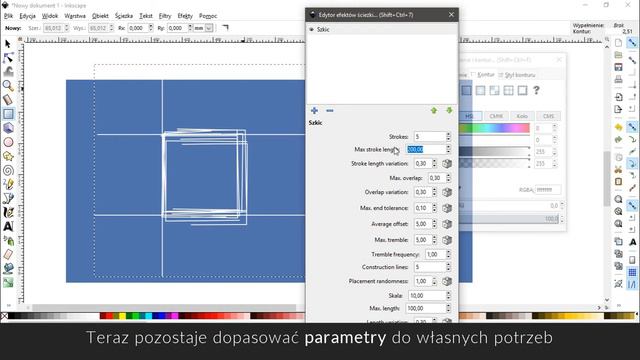Add a new path effect with plus
Viewport: 640px width, 360px height.
[314, 111]
